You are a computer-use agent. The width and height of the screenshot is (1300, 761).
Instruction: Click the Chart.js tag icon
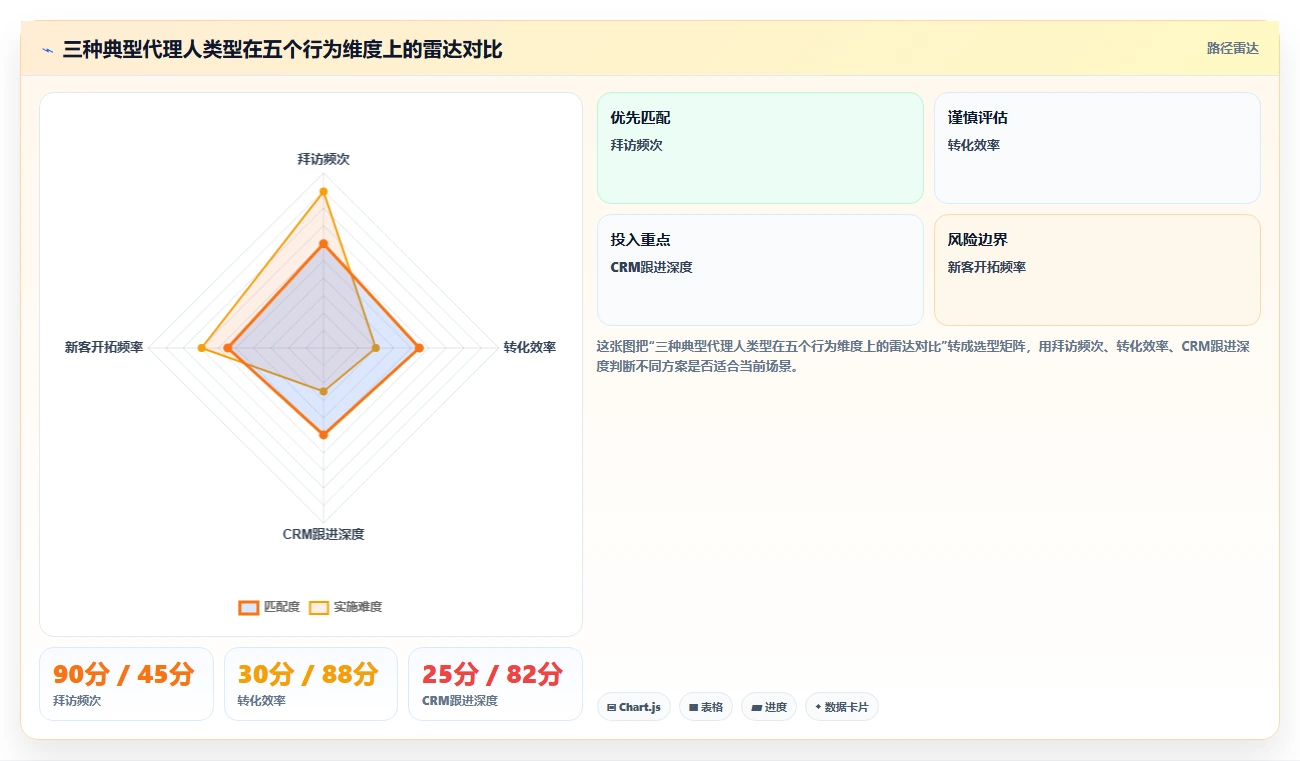click(x=611, y=707)
